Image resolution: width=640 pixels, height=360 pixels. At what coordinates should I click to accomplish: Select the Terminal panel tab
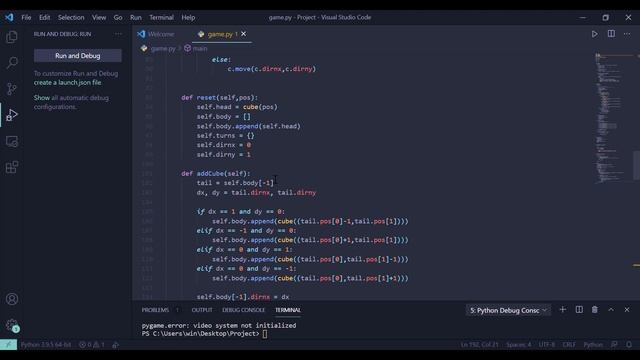click(288, 310)
